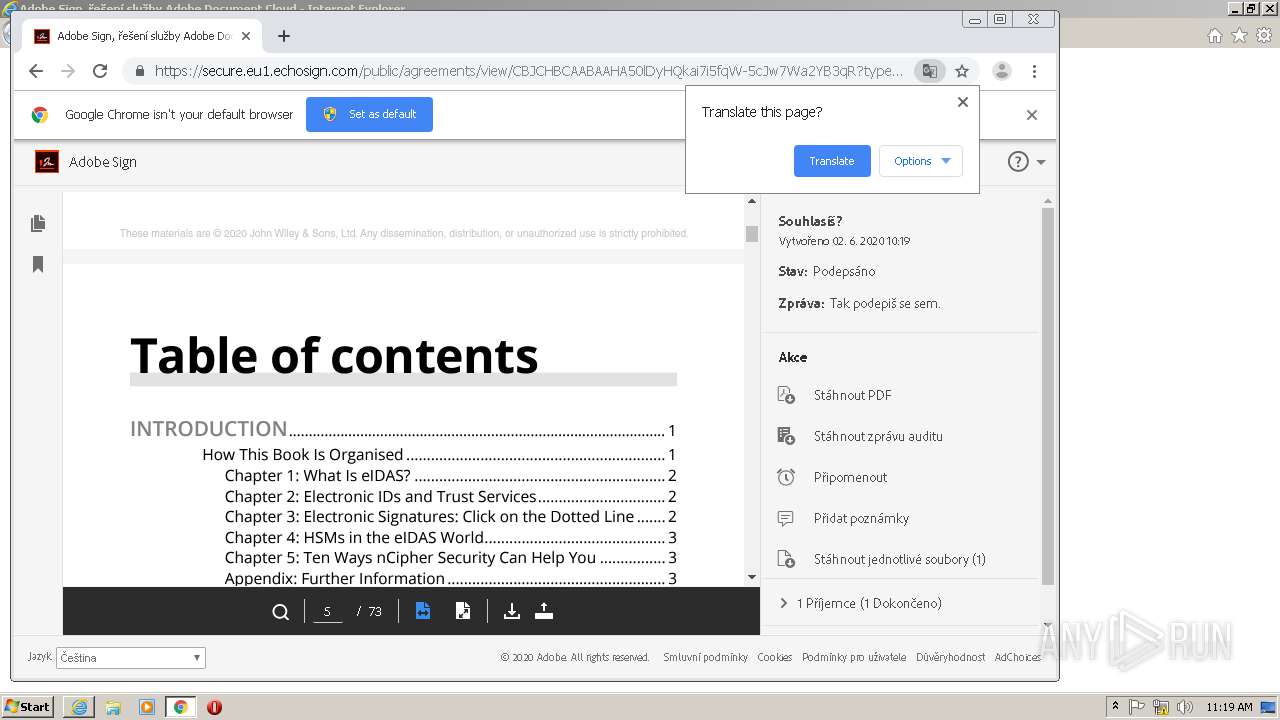Viewport: 1280px width, 720px height.
Task: Click the document scroll-up arrow
Action: (752, 202)
